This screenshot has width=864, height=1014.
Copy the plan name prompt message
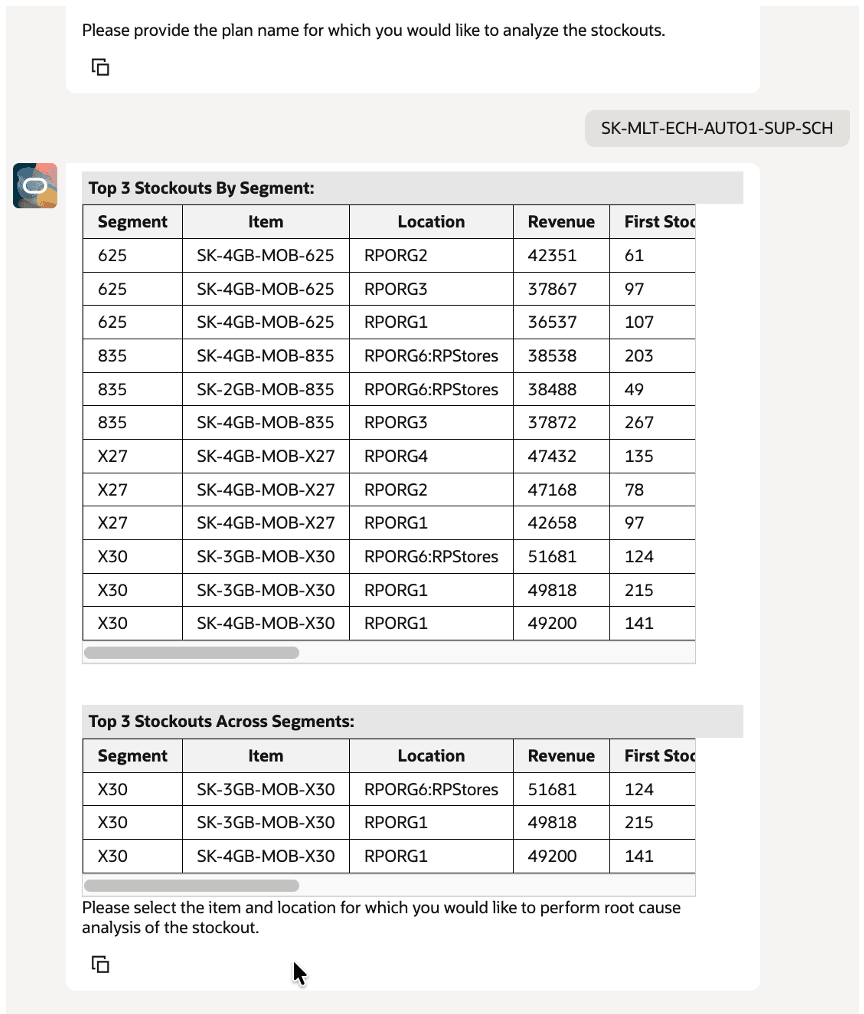click(x=99, y=66)
